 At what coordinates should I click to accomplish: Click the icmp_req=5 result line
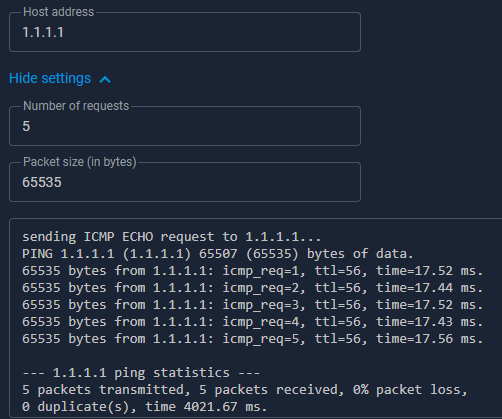point(252,339)
